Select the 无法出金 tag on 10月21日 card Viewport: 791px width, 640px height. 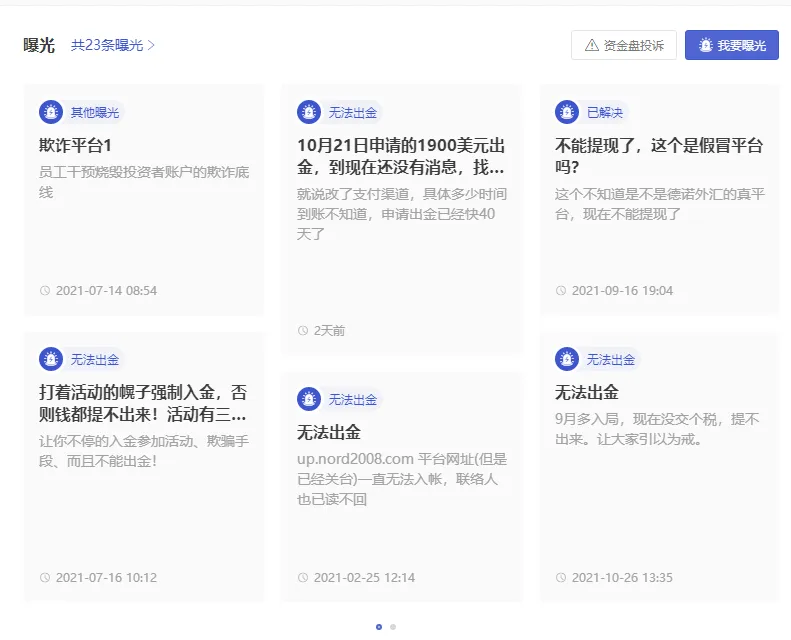pos(353,112)
